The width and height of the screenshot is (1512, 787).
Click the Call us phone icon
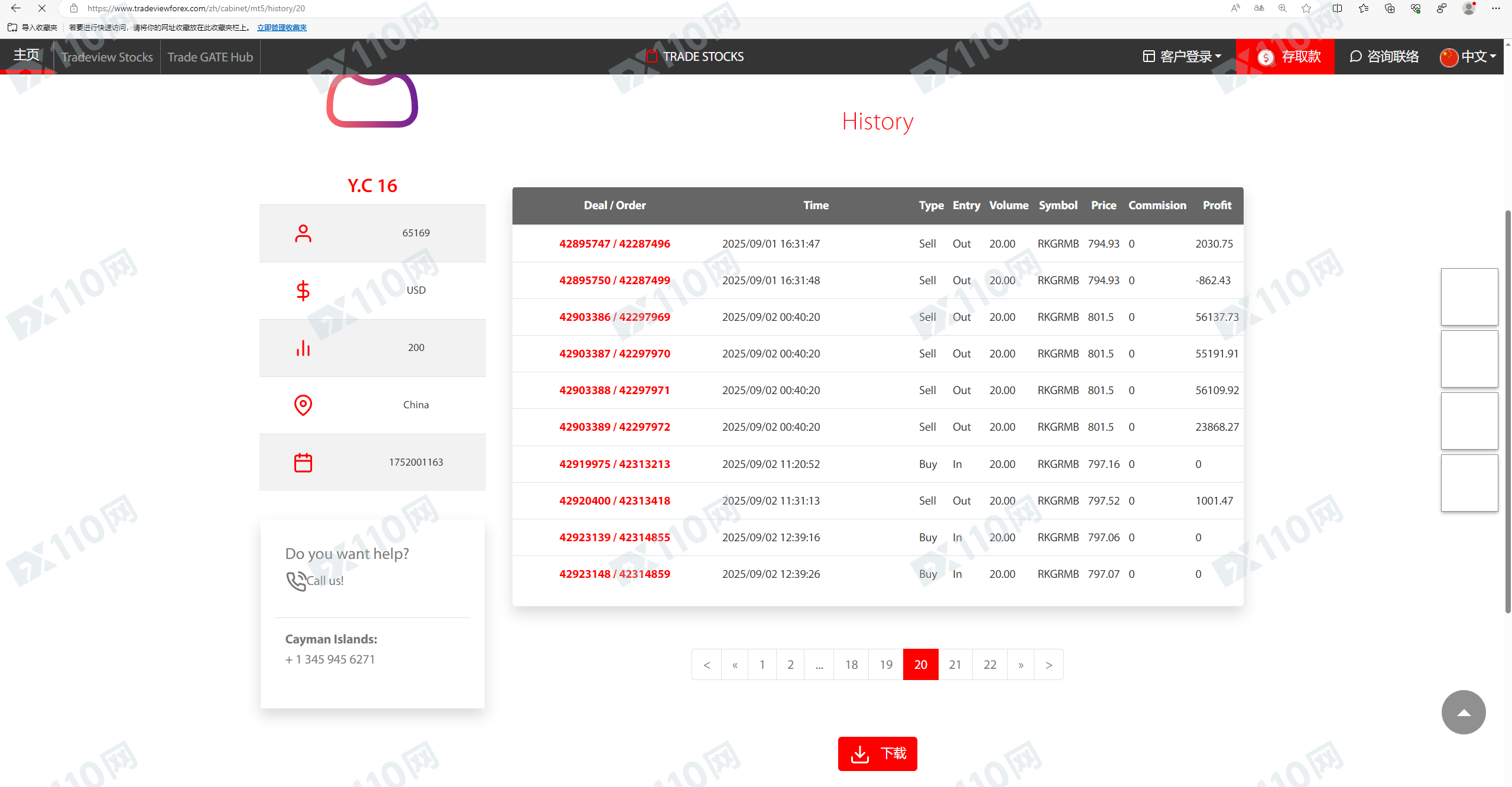296,581
